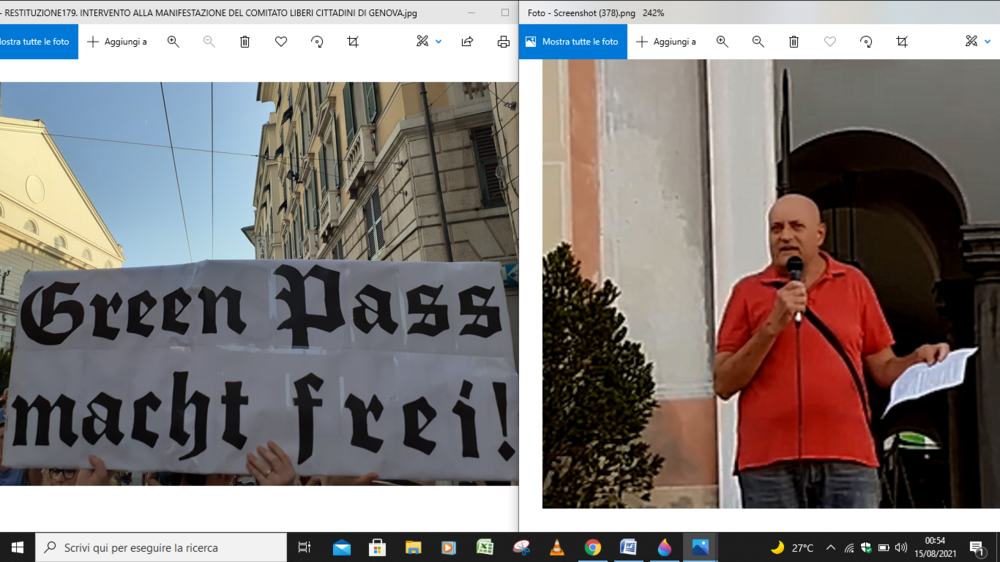This screenshot has width=1000, height=562.
Task: Crop the Screenshot (378) photo
Action: [x=902, y=41]
